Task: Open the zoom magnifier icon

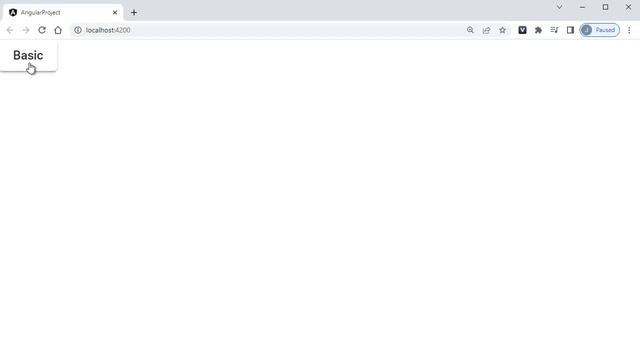Action: [x=470, y=30]
